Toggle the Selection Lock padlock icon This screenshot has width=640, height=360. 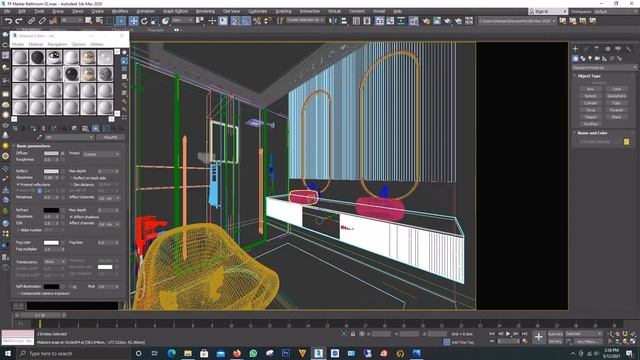pos(353,334)
